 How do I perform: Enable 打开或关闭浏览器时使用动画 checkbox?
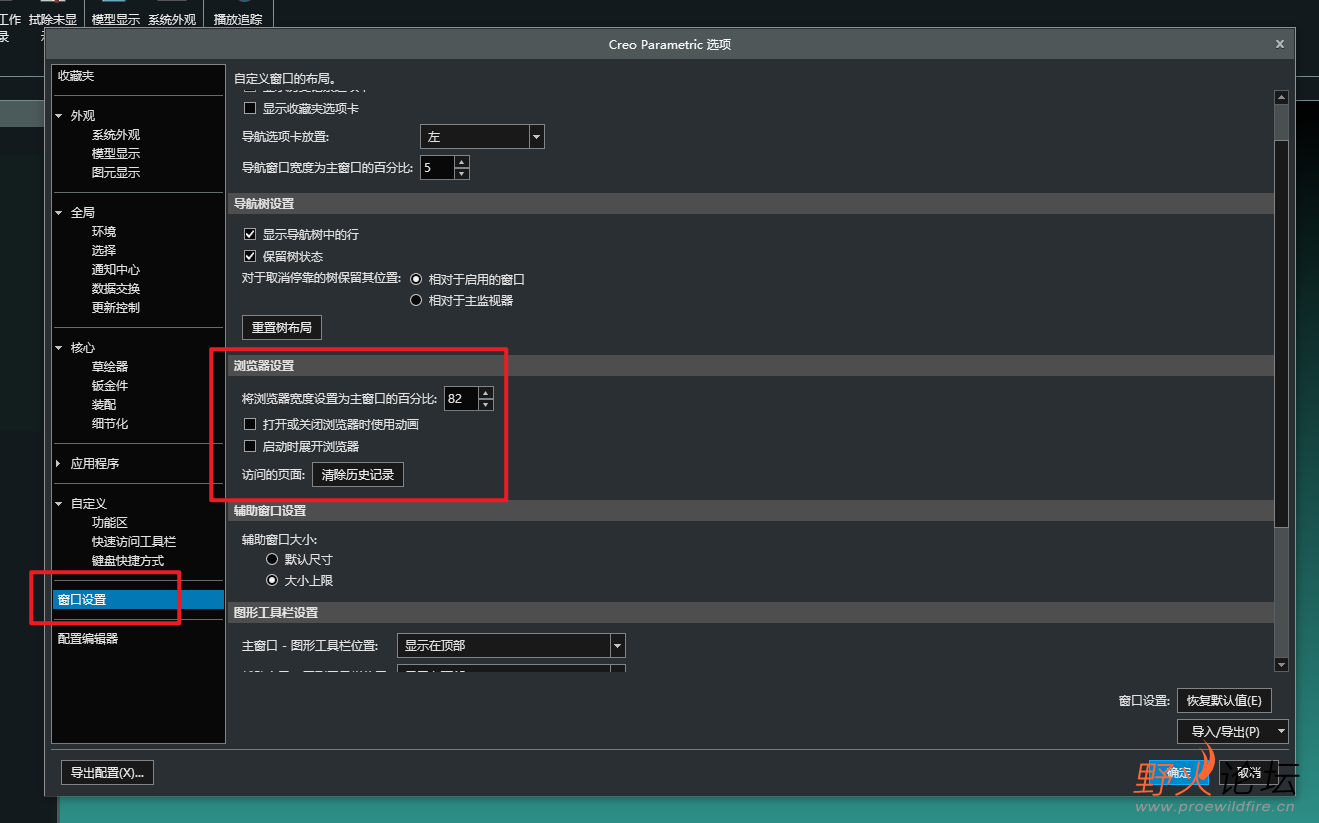point(250,424)
